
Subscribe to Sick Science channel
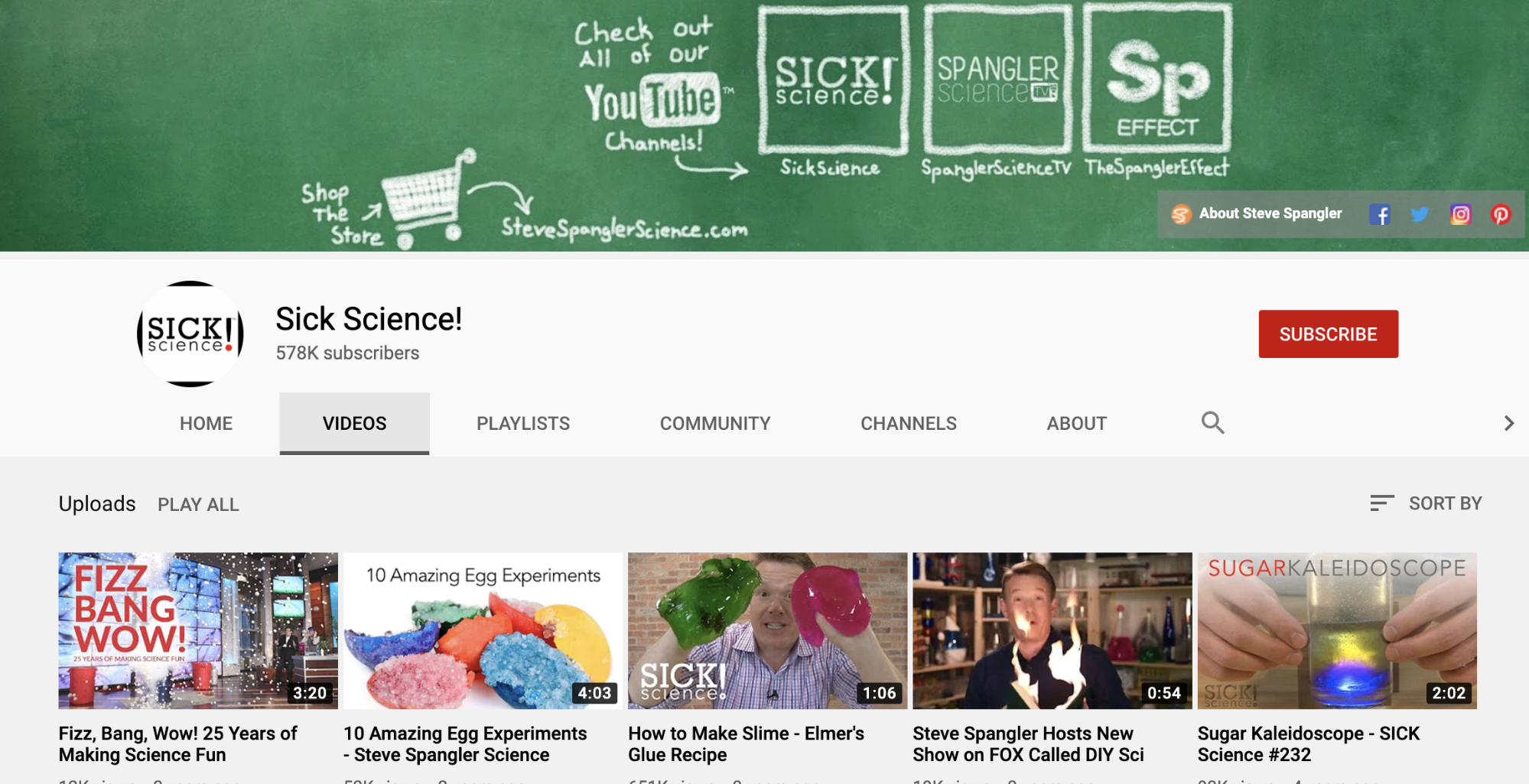[x=1328, y=334]
